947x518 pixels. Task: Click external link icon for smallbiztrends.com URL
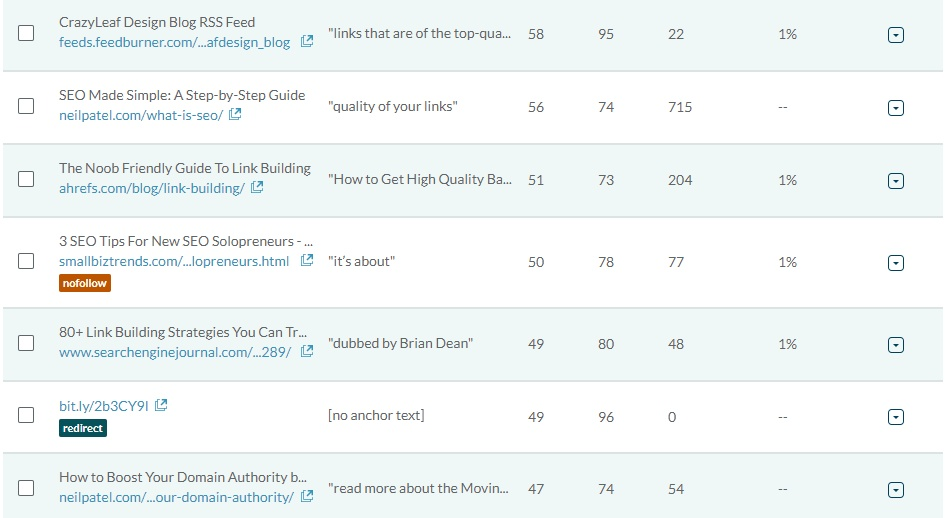tap(307, 260)
